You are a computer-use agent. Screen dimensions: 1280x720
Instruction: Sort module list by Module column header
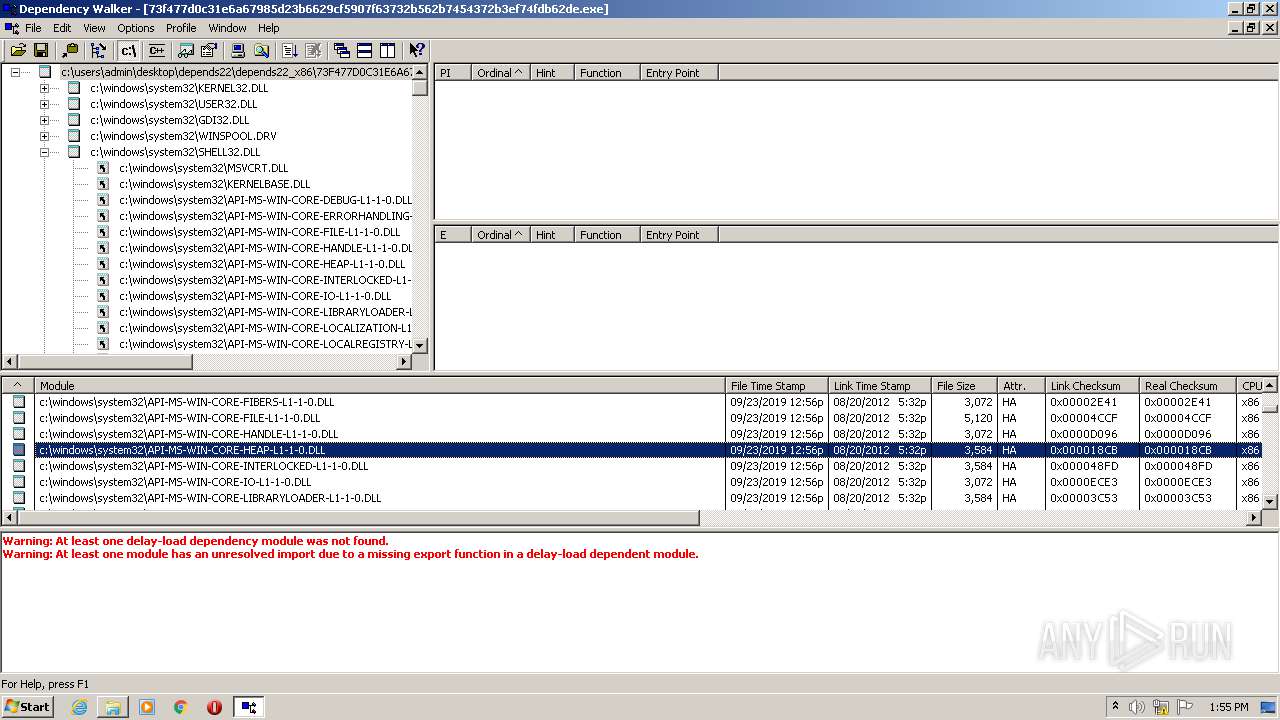pyautogui.click(x=380, y=386)
